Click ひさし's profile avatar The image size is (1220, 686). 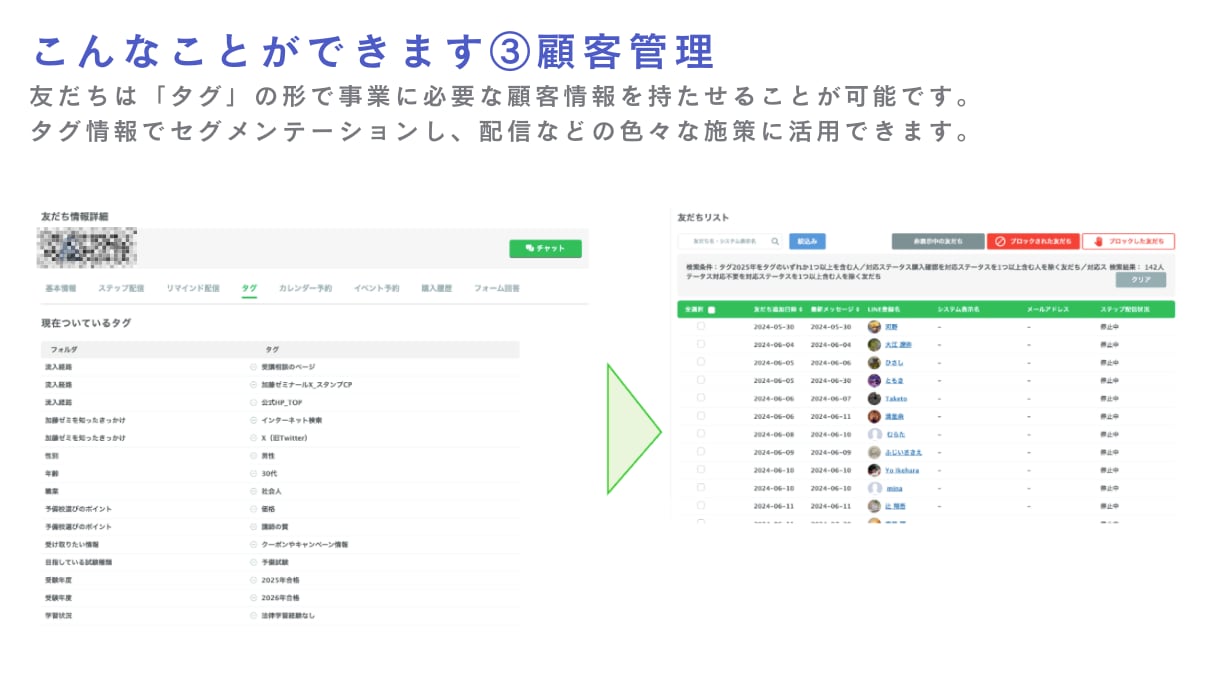tap(874, 363)
